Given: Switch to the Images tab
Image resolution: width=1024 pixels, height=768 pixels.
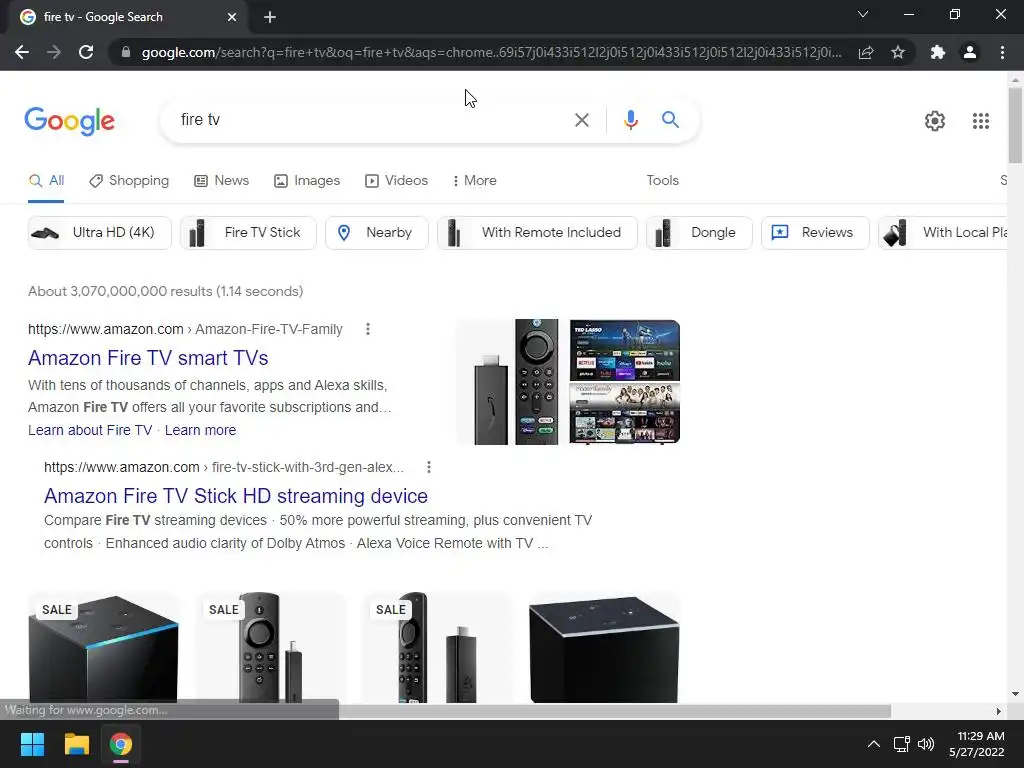Looking at the screenshot, I should [307, 181].
